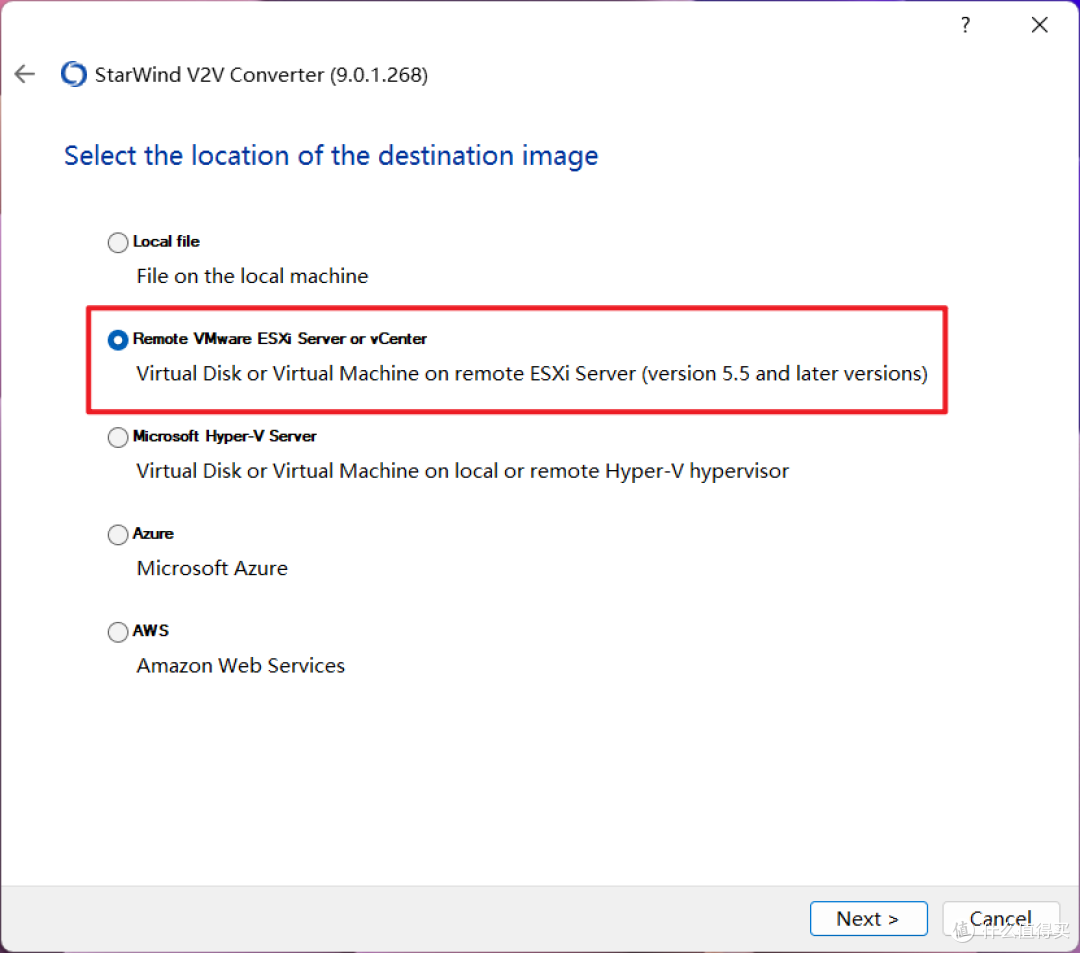Click the "Remote VMware ESXi Server or vCenter" label
The image size is (1080, 953).
[x=280, y=339]
